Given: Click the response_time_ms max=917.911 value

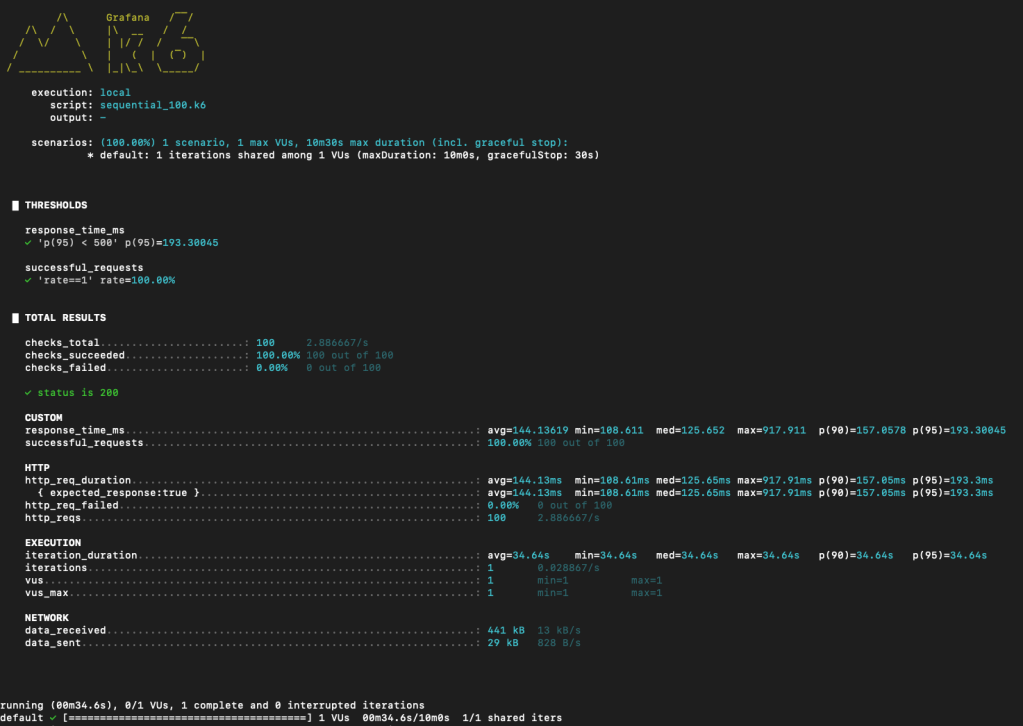Looking at the screenshot, I should coord(772,430).
